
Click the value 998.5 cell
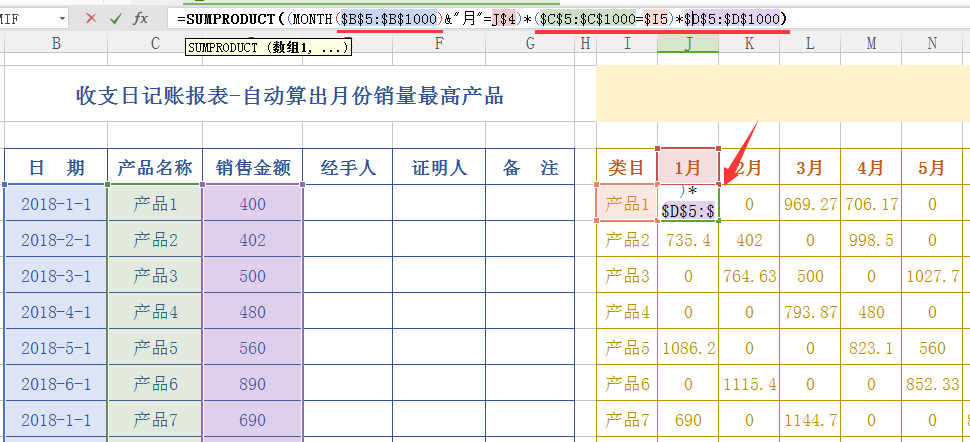871,240
